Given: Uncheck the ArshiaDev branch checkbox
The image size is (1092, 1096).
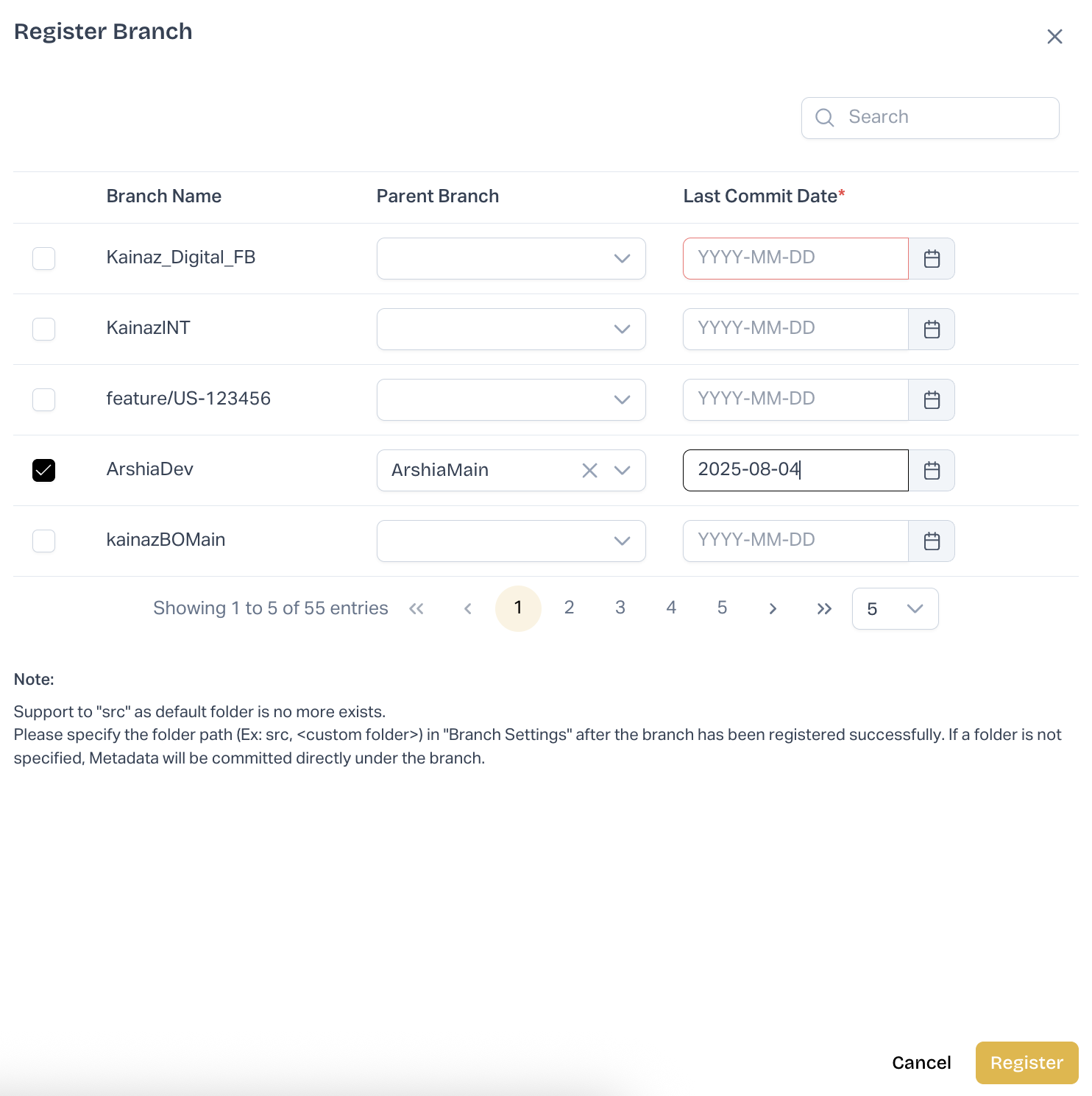Looking at the screenshot, I should 44,471.
